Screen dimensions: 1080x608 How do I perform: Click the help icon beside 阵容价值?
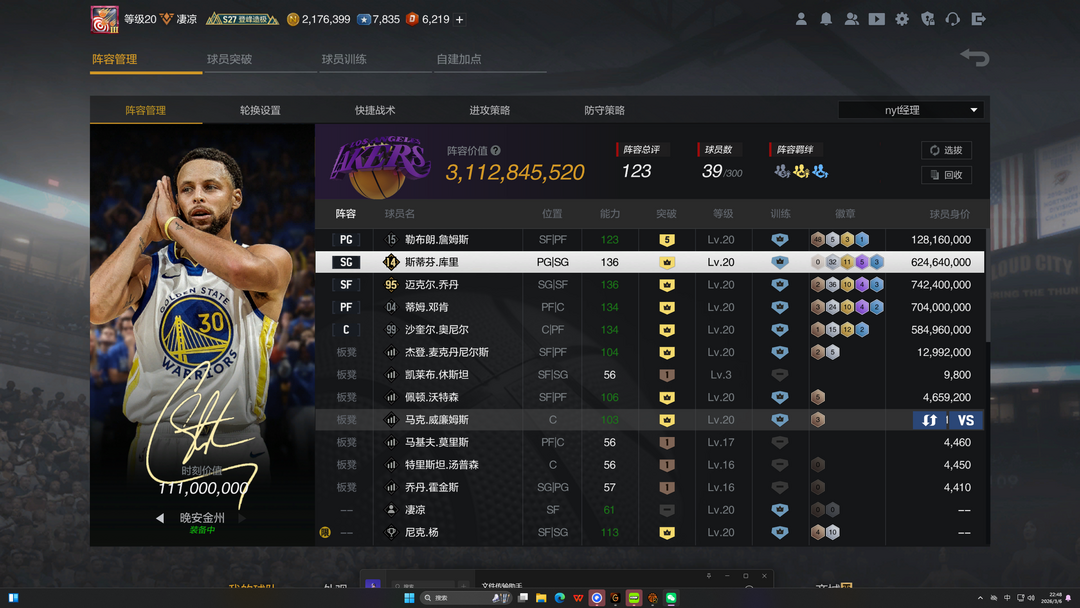[x=496, y=151]
